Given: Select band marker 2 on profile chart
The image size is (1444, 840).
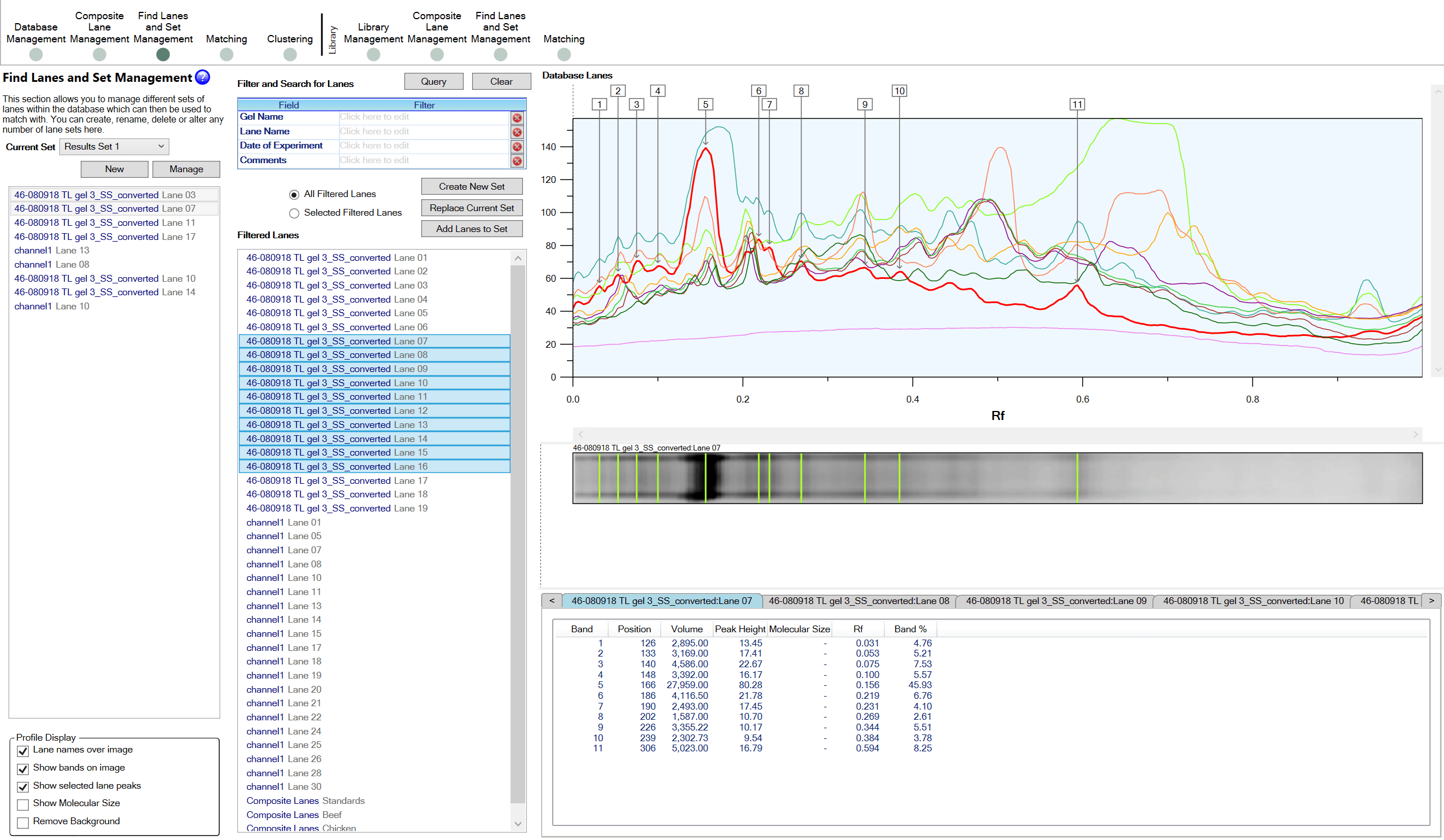Looking at the screenshot, I should click(x=618, y=90).
